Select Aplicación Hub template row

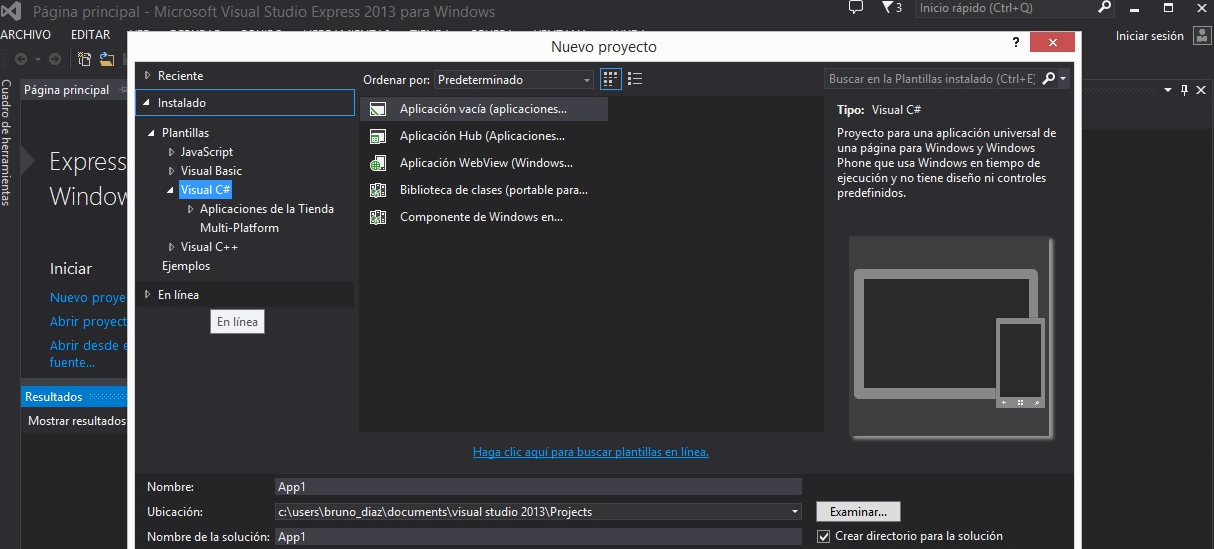pyautogui.click(x=484, y=136)
